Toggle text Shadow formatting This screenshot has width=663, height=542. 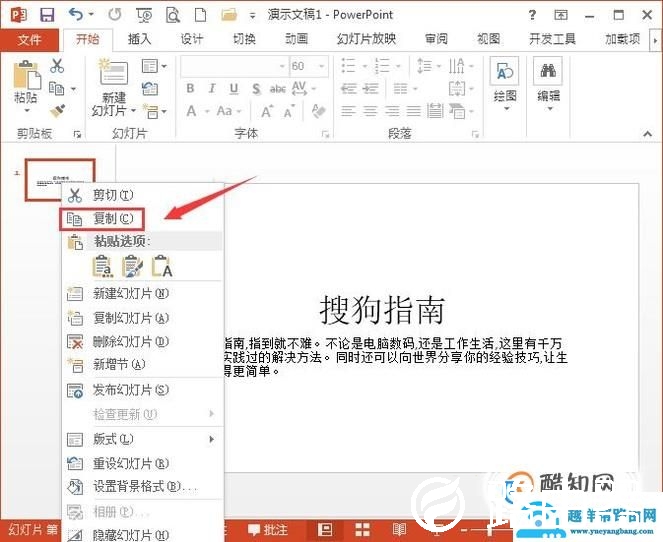pyautogui.click(x=256, y=89)
